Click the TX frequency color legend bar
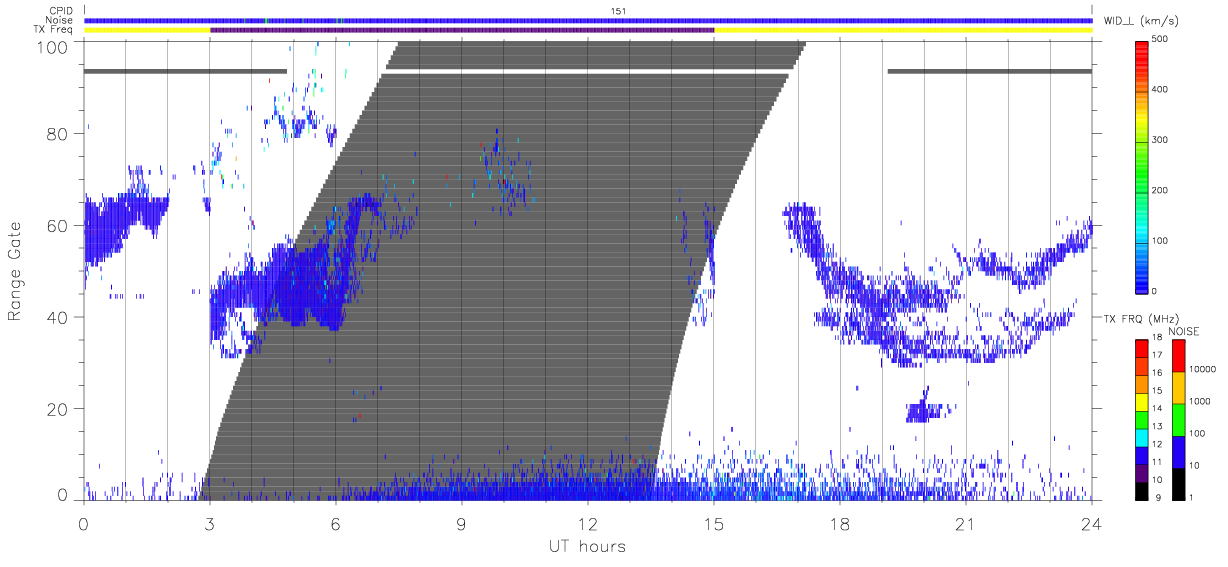Image resolution: width=1228 pixels, height=567 pixels. [x=1142, y=418]
